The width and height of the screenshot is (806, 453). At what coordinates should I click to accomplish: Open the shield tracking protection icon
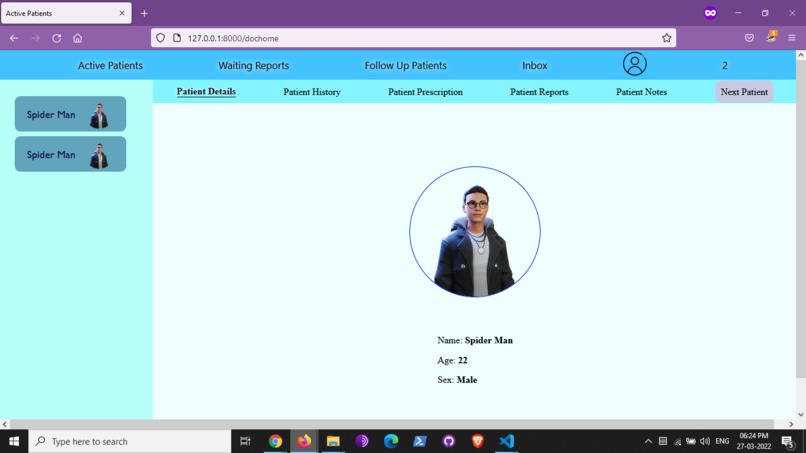pyautogui.click(x=160, y=38)
